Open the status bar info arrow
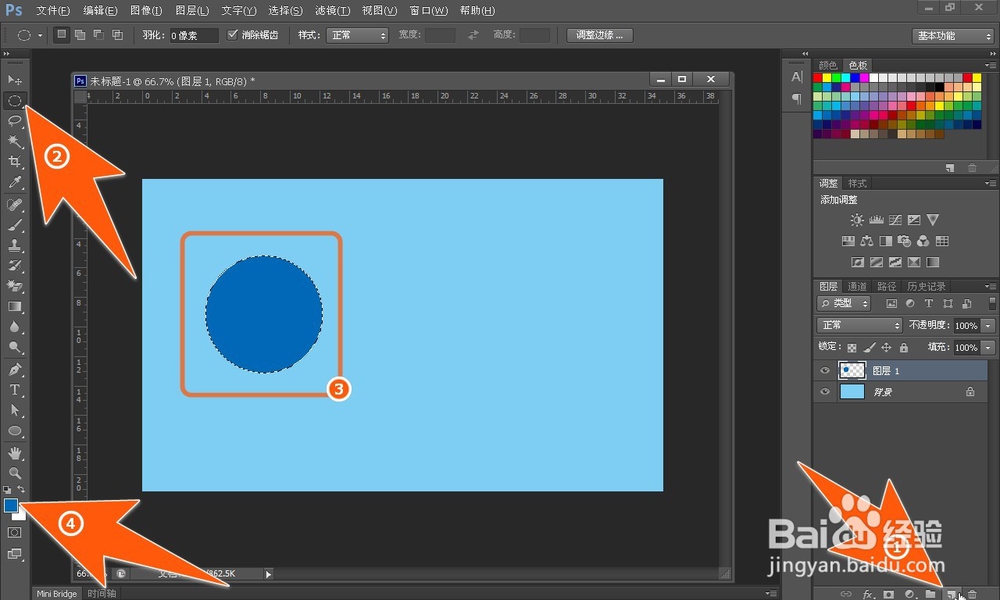This screenshot has height=600, width=1000. [268, 574]
